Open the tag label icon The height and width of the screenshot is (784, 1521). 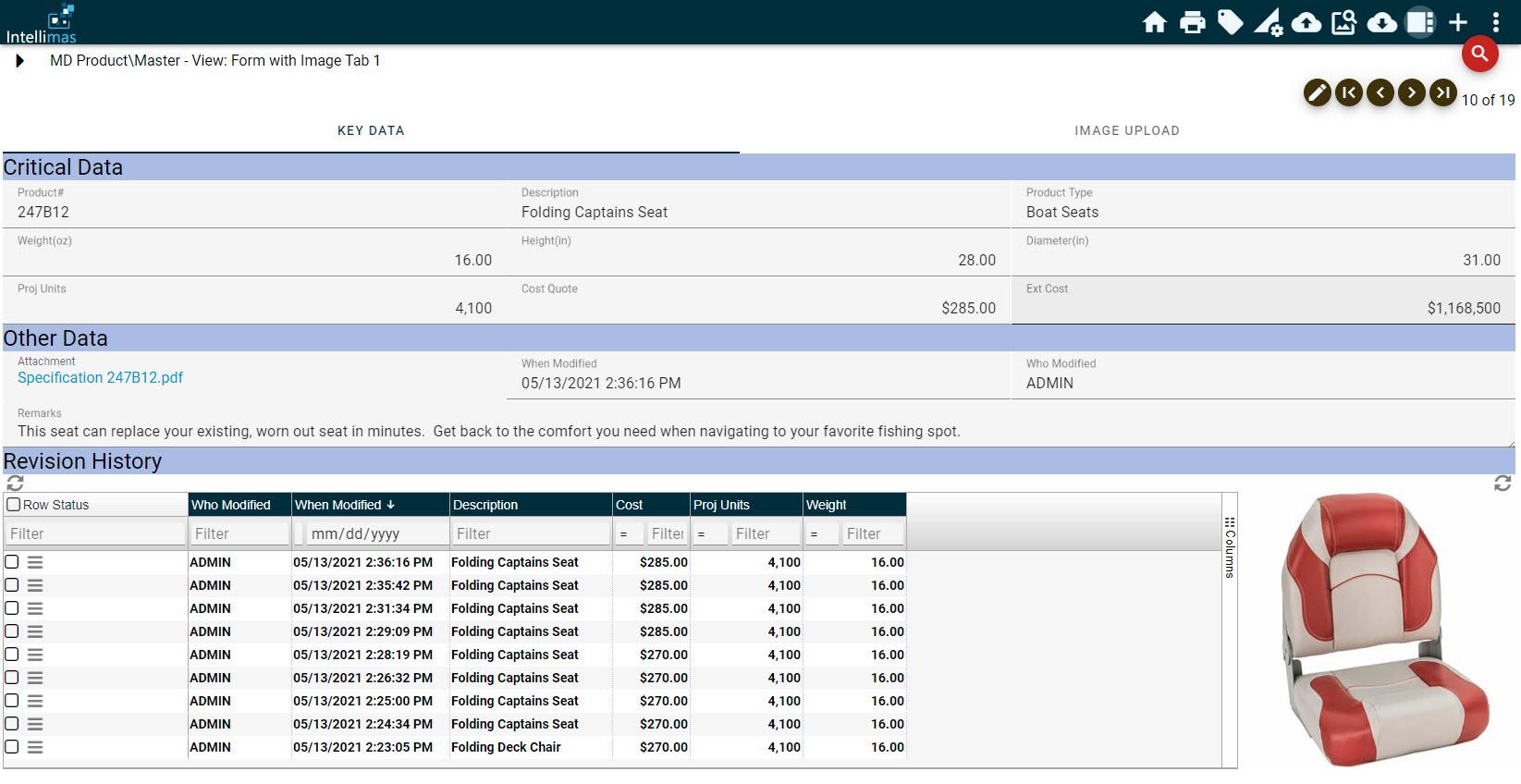point(1230,22)
